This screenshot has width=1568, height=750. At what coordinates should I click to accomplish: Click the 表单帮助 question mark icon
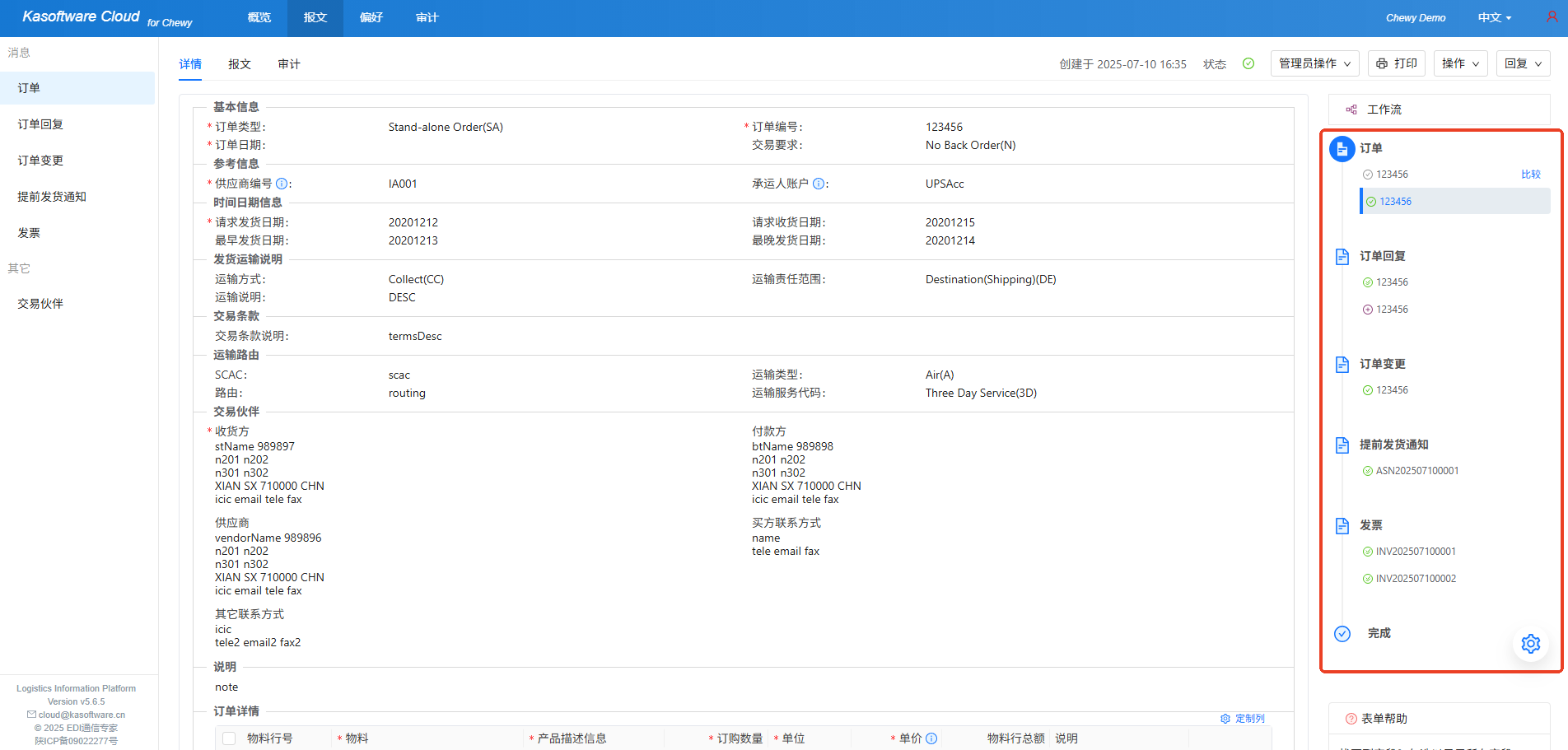1351,719
